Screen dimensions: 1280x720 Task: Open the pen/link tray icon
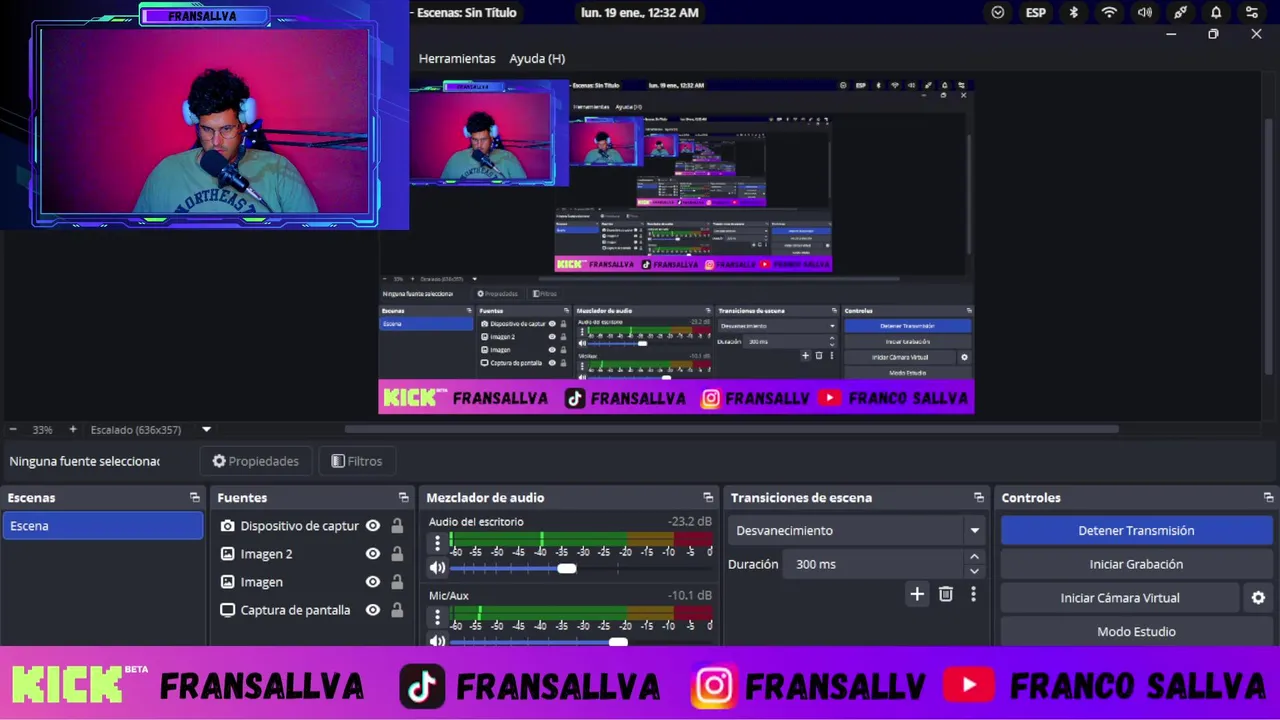(1181, 13)
